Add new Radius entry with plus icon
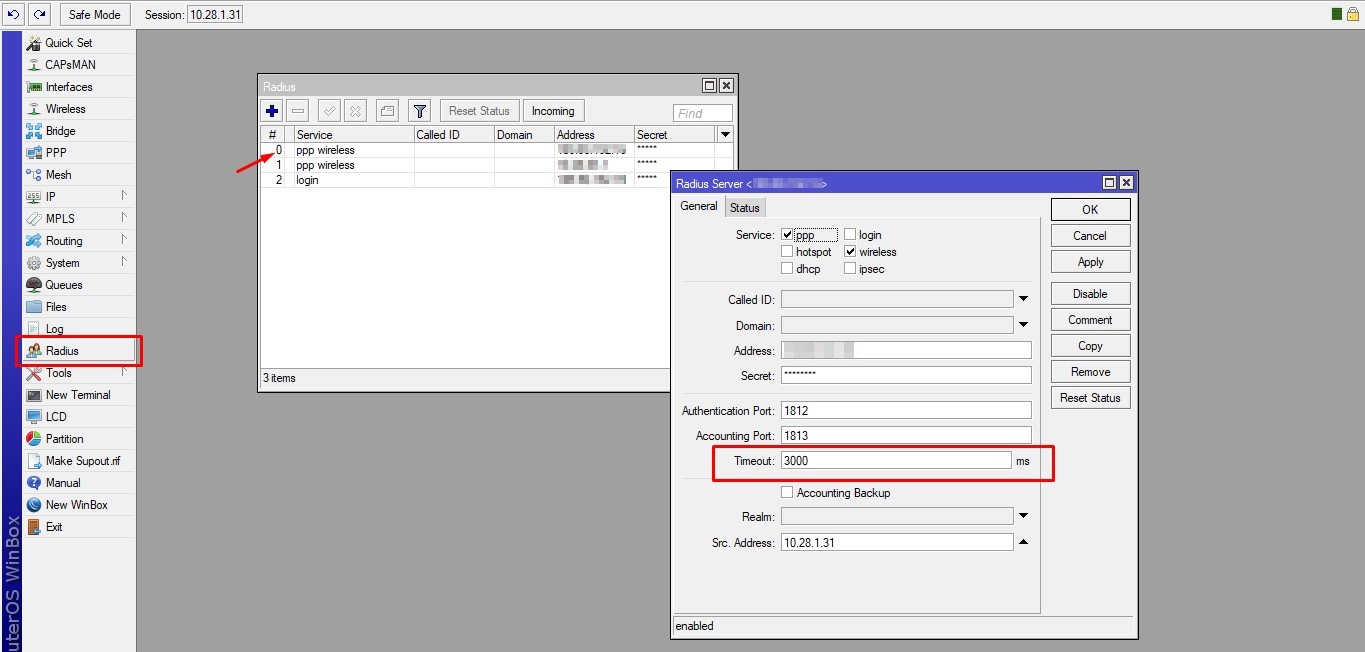This screenshot has width=1365, height=652. (x=272, y=111)
